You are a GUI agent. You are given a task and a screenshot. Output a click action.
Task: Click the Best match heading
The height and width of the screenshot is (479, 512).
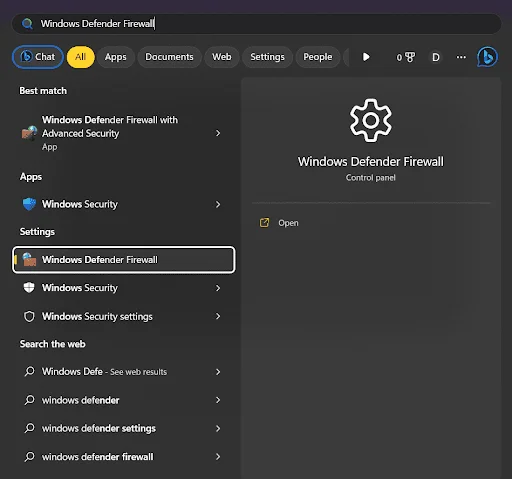coord(43,91)
